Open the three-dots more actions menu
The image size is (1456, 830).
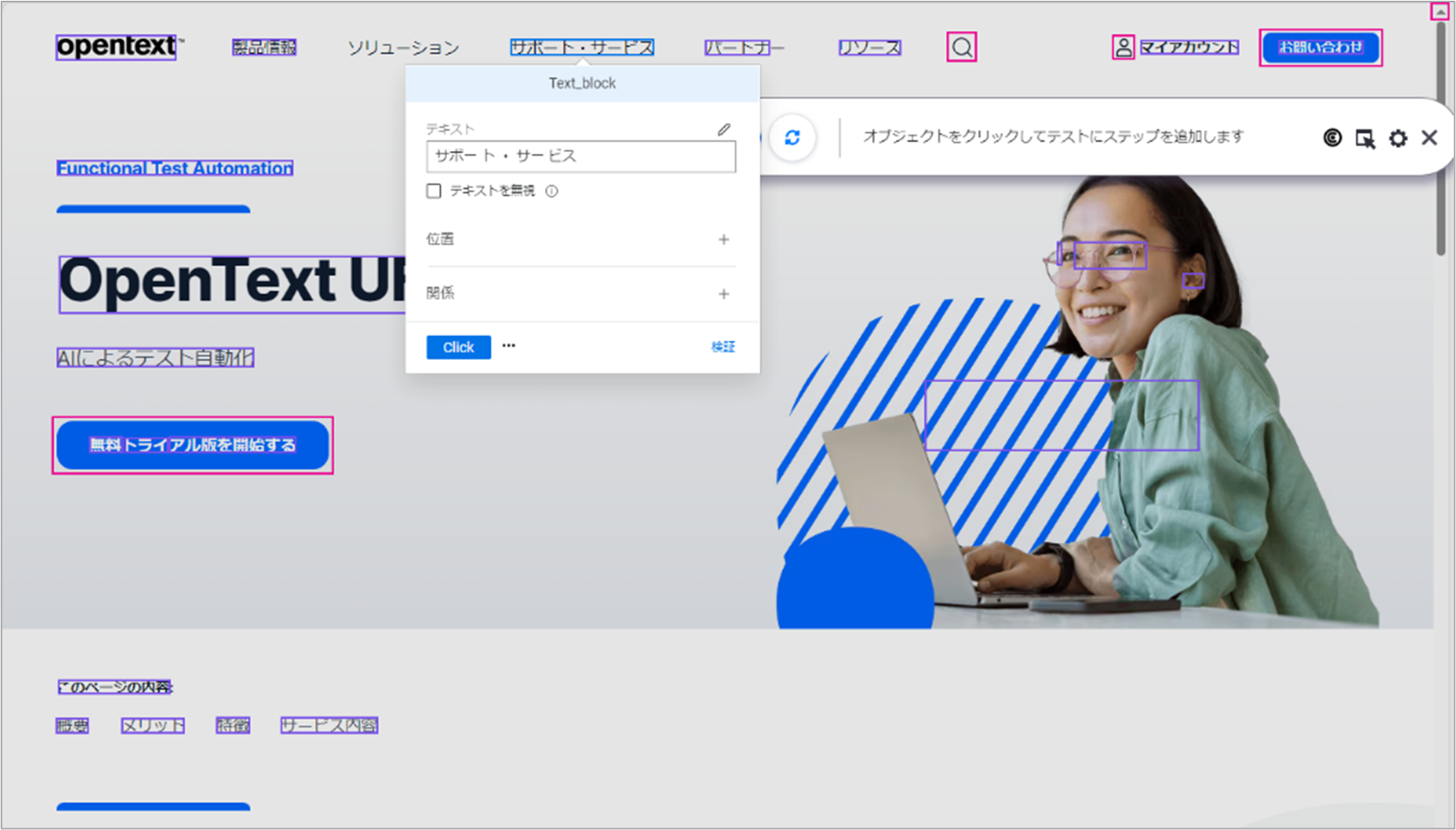pyautogui.click(x=508, y=346)
